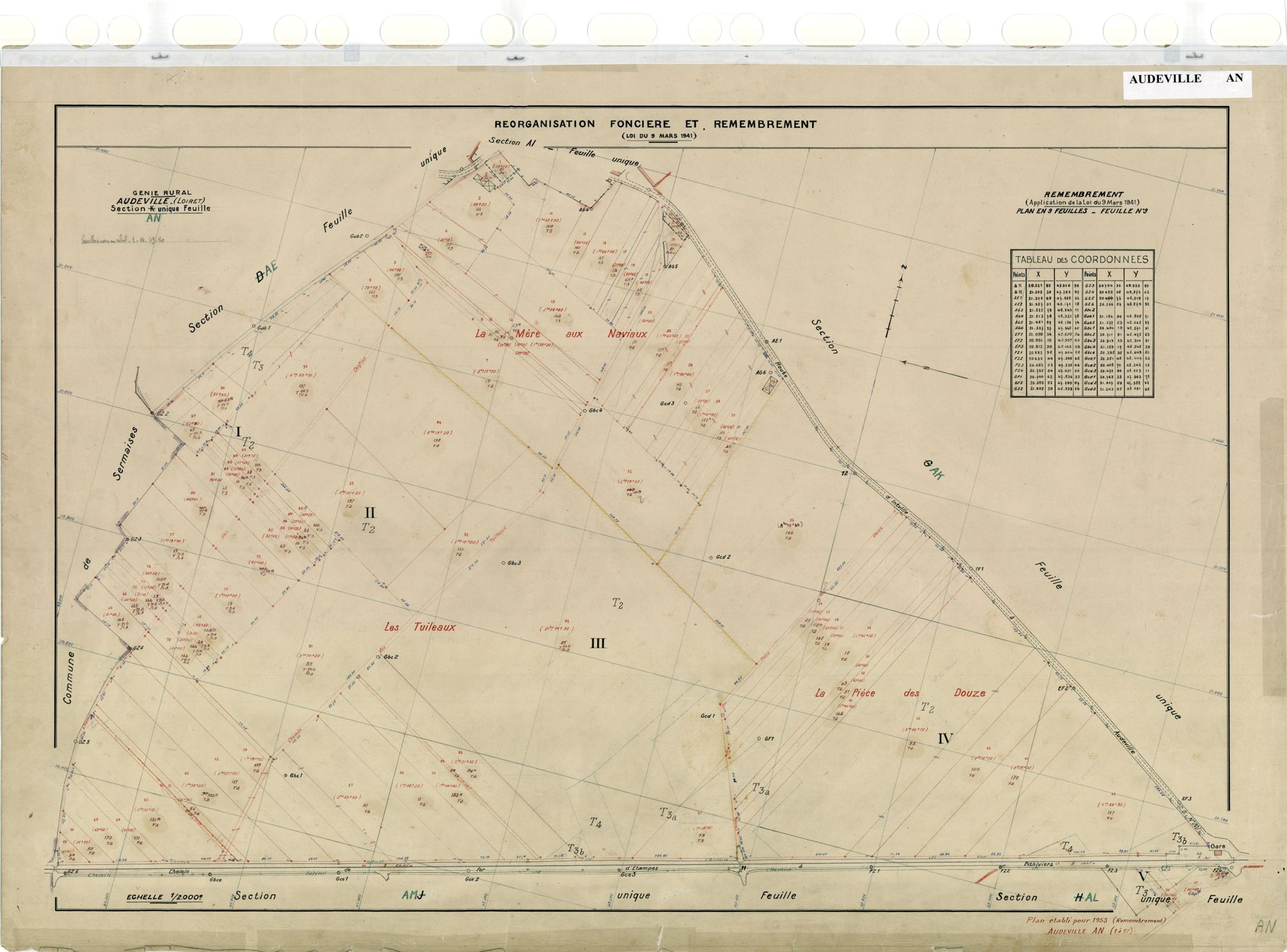Click the survey point label 'A66'
Screen dimensions: 1287x952
(x=762, y=372)
